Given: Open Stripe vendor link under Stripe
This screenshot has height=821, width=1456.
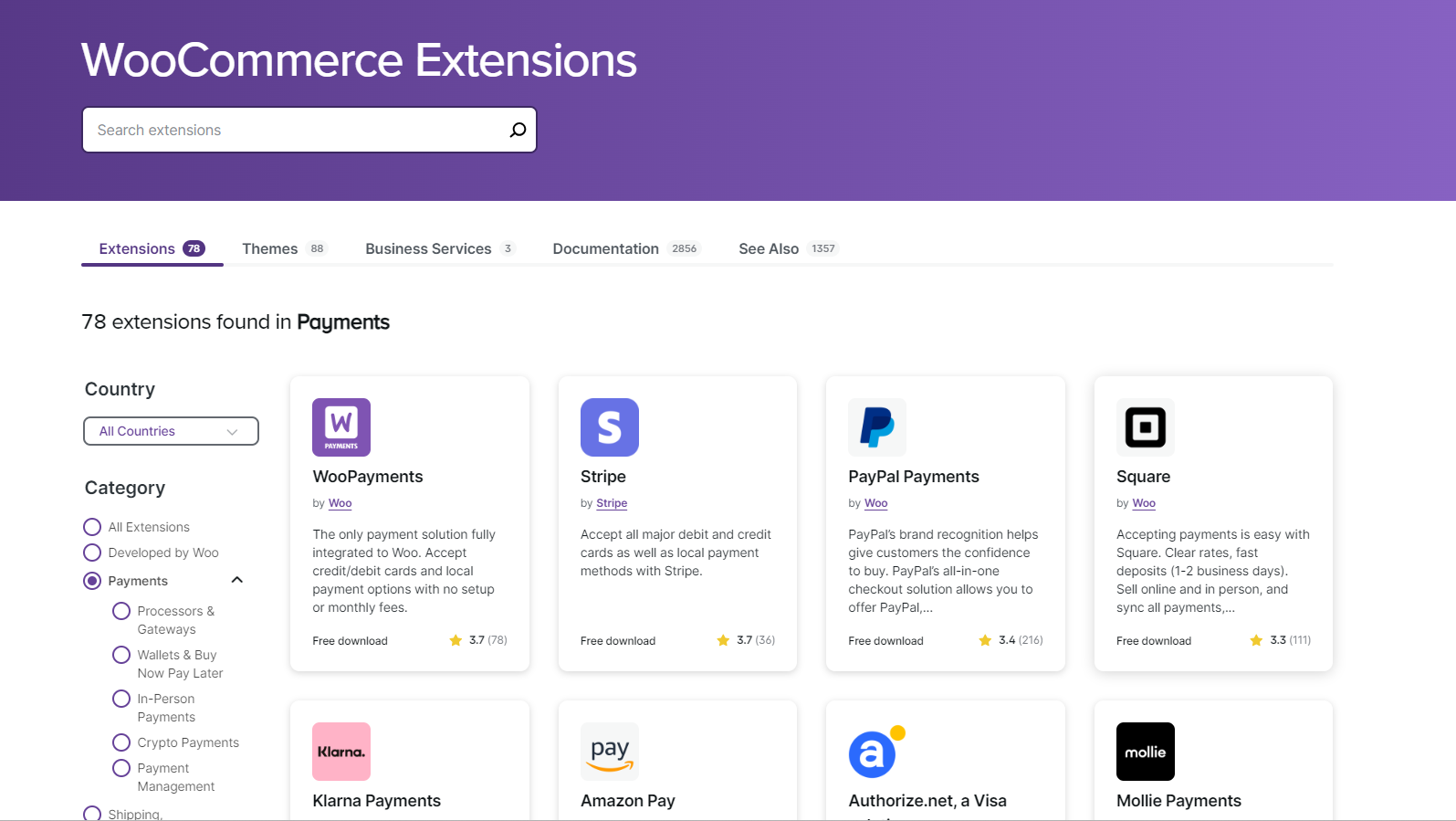Looking at the screenshot, I should [612, 503].
